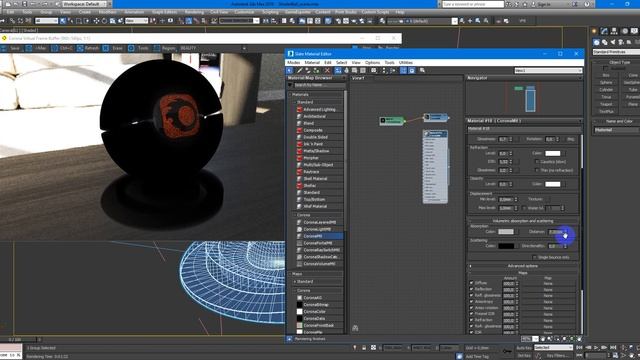The height and width of the screenshot is (360, 640).
Task: Toggle Thin (no refraction) checkbox
Action: tap(536, 170)
